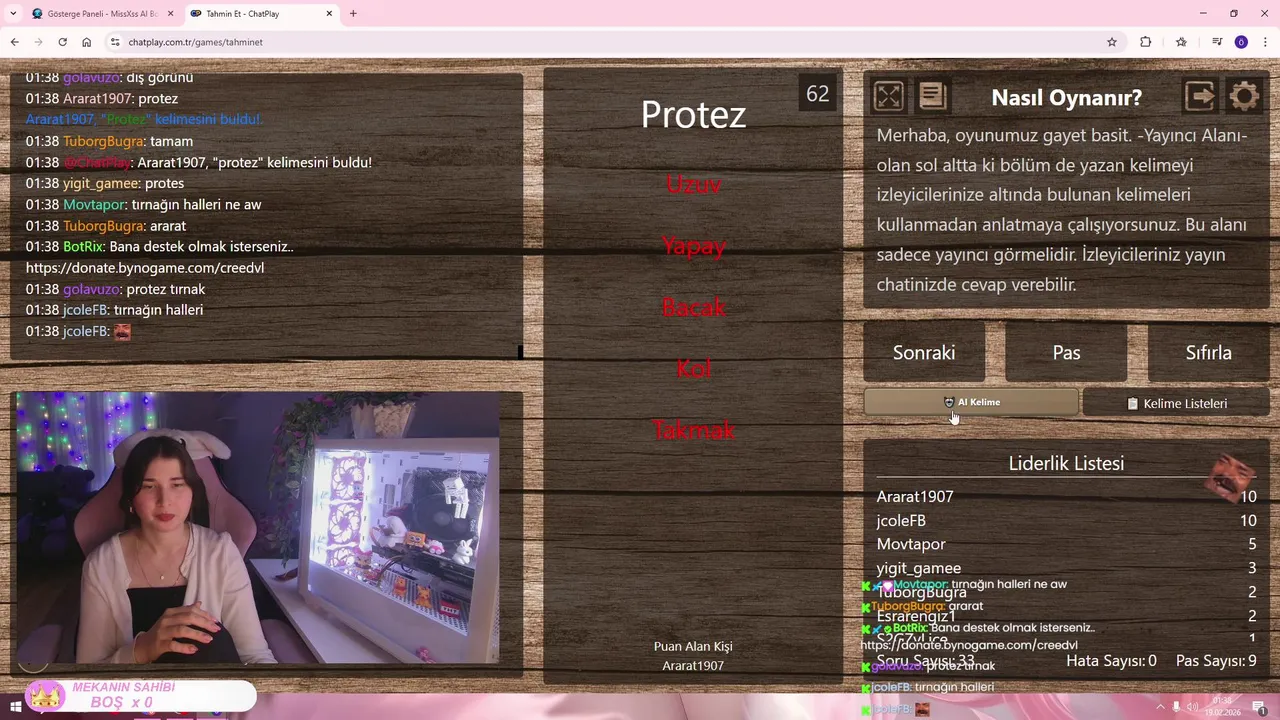Open a new browser tab
The width and height of the screenshot is (1280, 720).
pos(353,14)
